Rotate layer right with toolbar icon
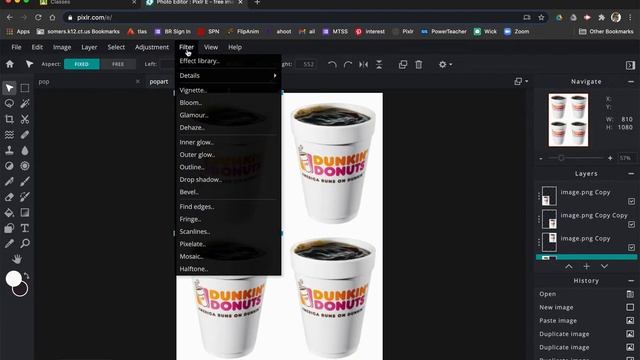The width and height of the screenshot is (640, 360). [348, 64]
